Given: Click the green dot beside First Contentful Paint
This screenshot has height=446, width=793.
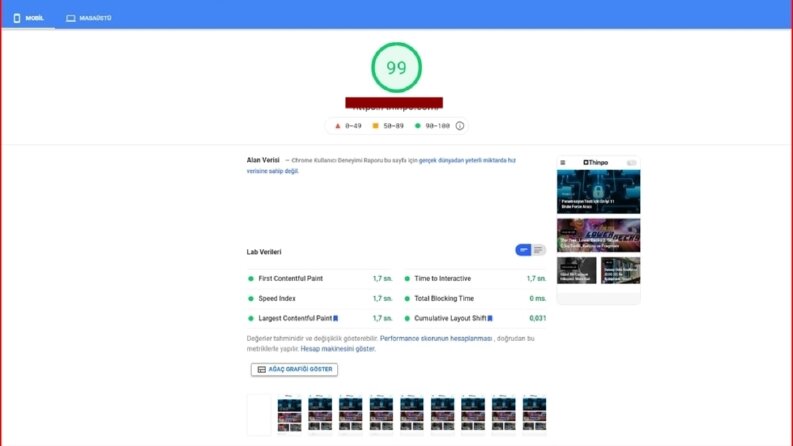Looking at the screenshot, I should 251,279.
